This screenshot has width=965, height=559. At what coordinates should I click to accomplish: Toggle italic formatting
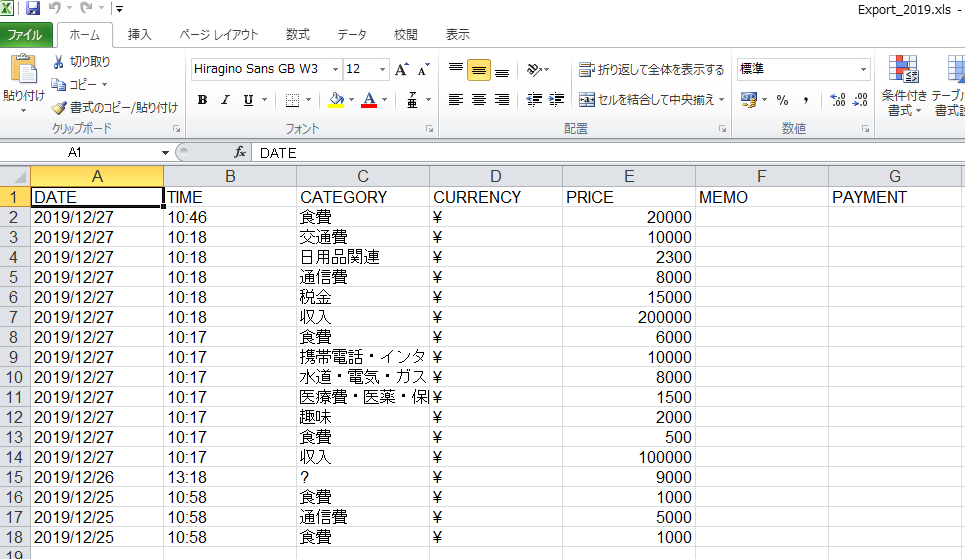click(x=225, y=100)
